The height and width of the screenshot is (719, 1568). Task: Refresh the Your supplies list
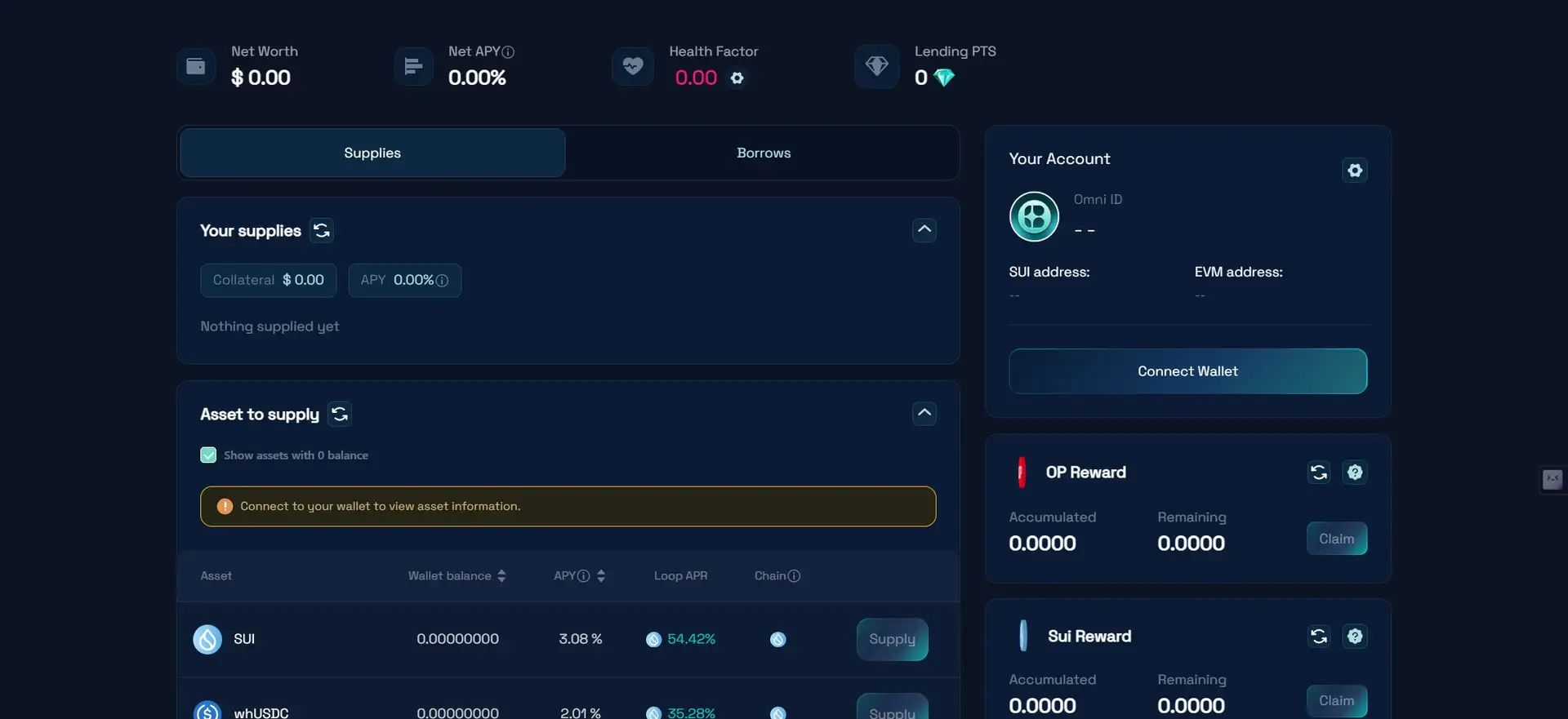click(322, 231)
